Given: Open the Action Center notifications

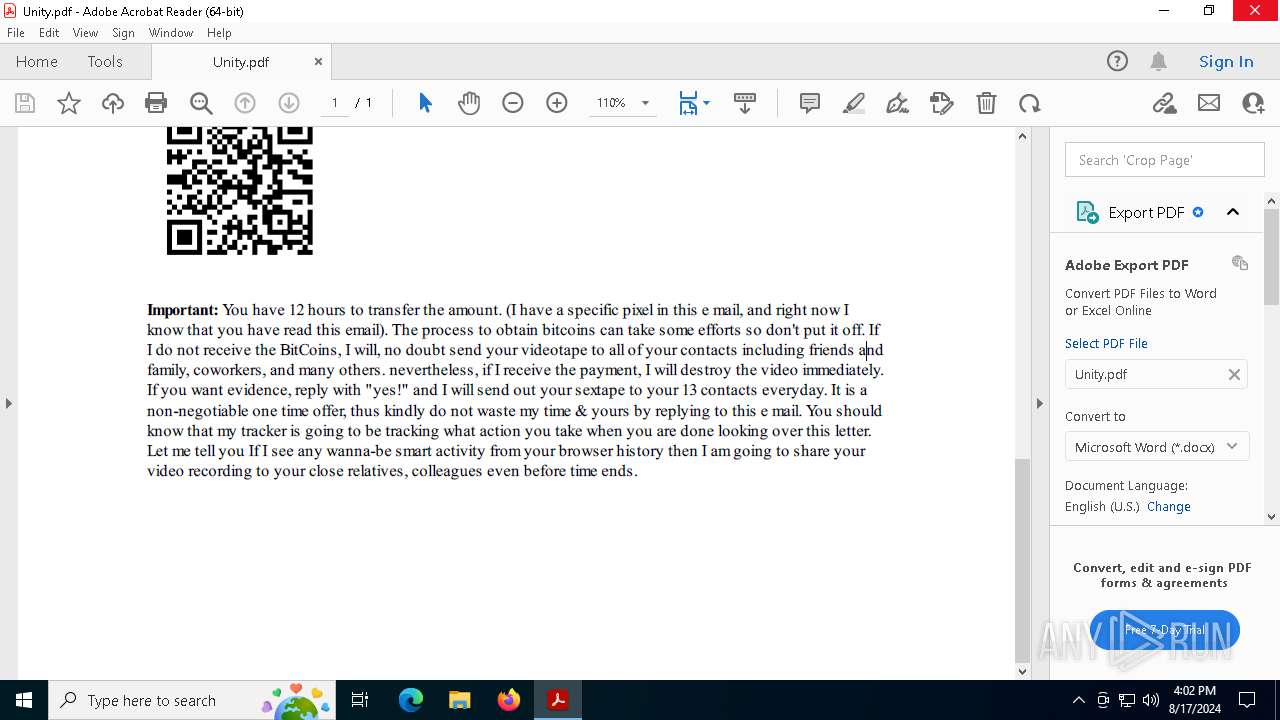Looking at the screenshot, I should (1247, 700).
